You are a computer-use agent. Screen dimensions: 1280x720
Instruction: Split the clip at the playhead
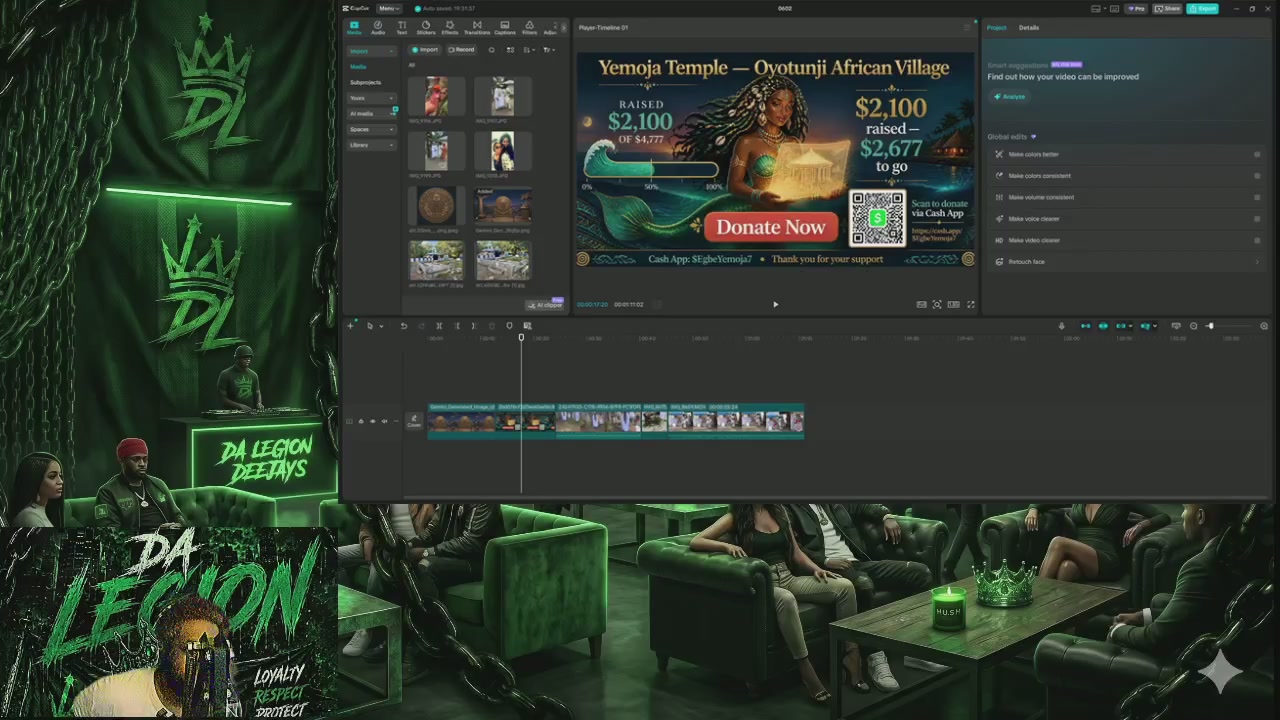point(439,326)
